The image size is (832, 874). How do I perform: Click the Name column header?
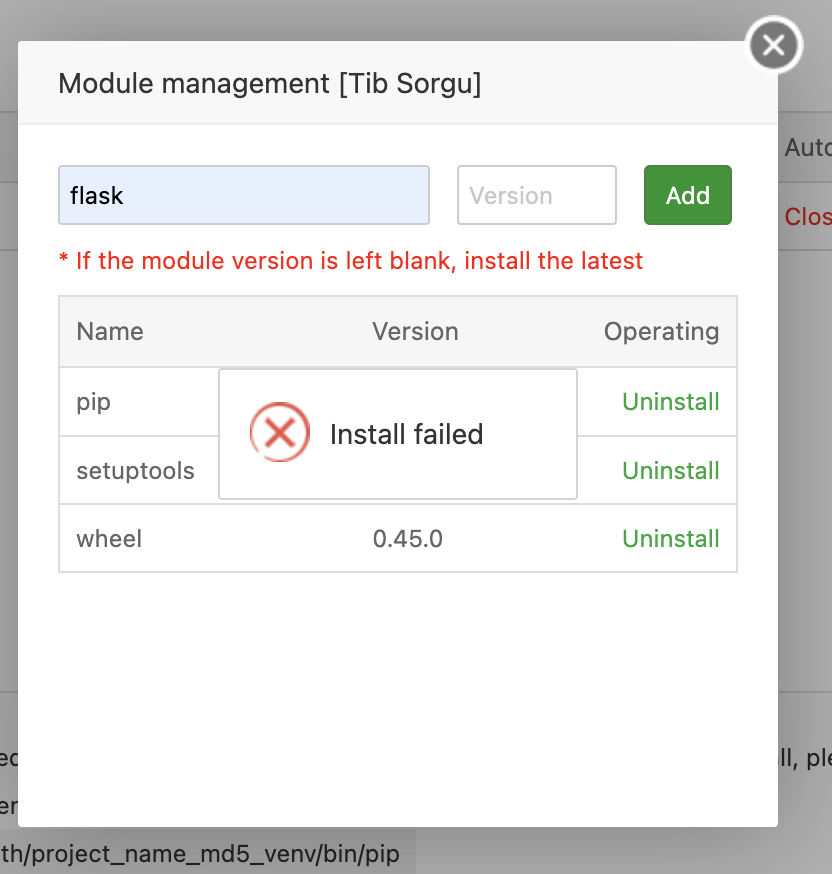pyautogui.click(x=110, y=332)
